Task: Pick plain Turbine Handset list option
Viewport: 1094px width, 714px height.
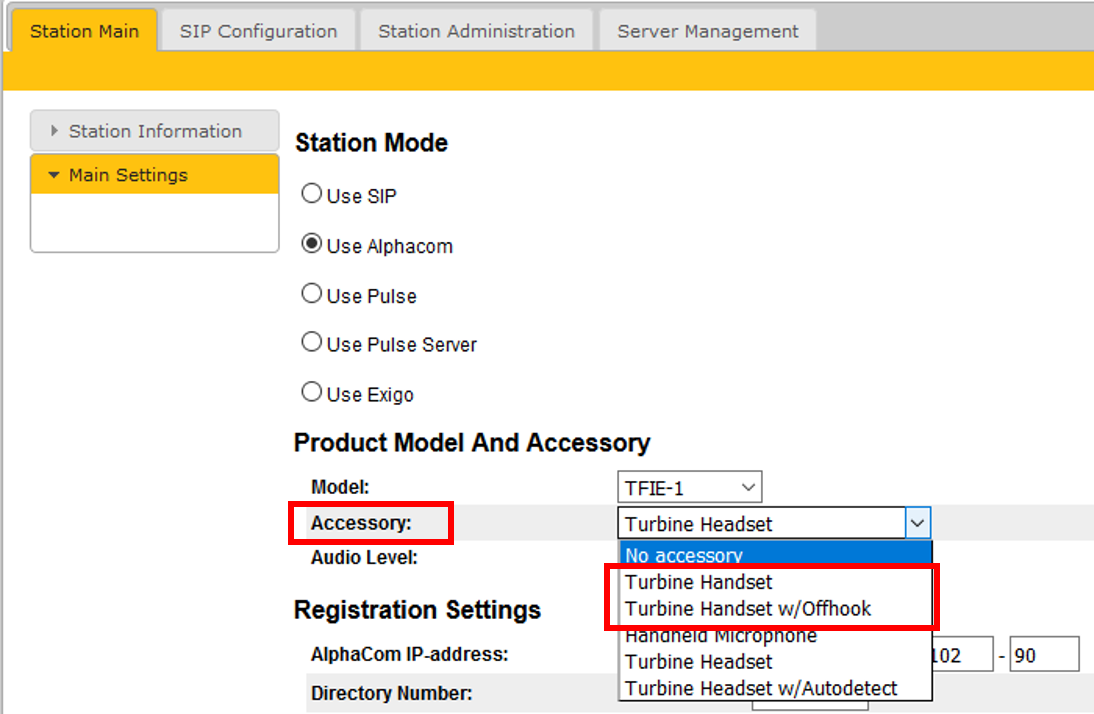Action: tap(699, 581)
